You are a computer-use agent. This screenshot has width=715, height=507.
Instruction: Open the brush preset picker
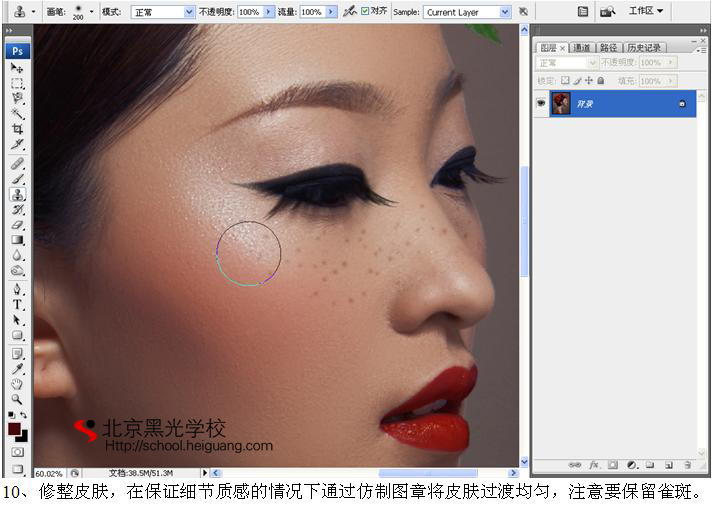pyautogui.click(x=91, y=12)
